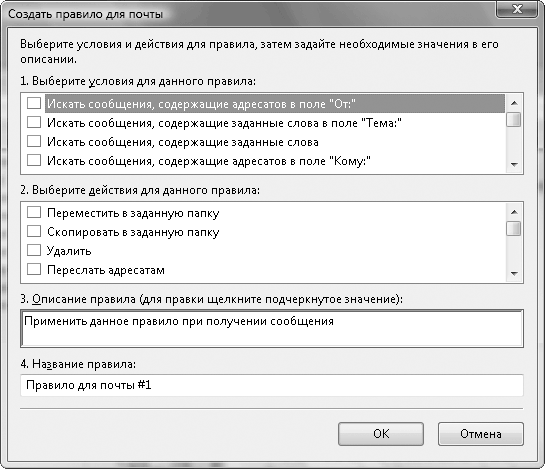Cancel with the Отмена button
Screen dimensions: 545x469
point(481,434)
